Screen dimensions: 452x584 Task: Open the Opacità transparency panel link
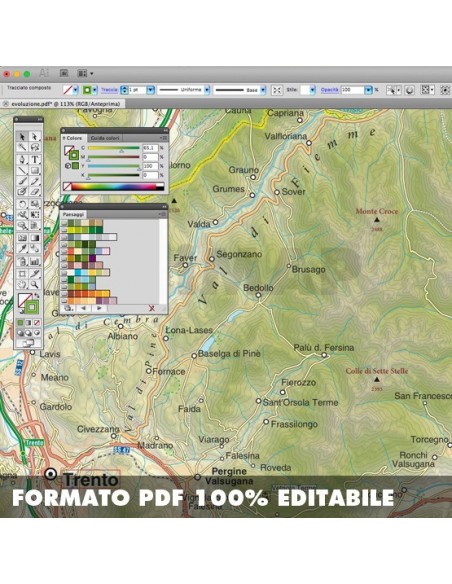tap(330, 90)
